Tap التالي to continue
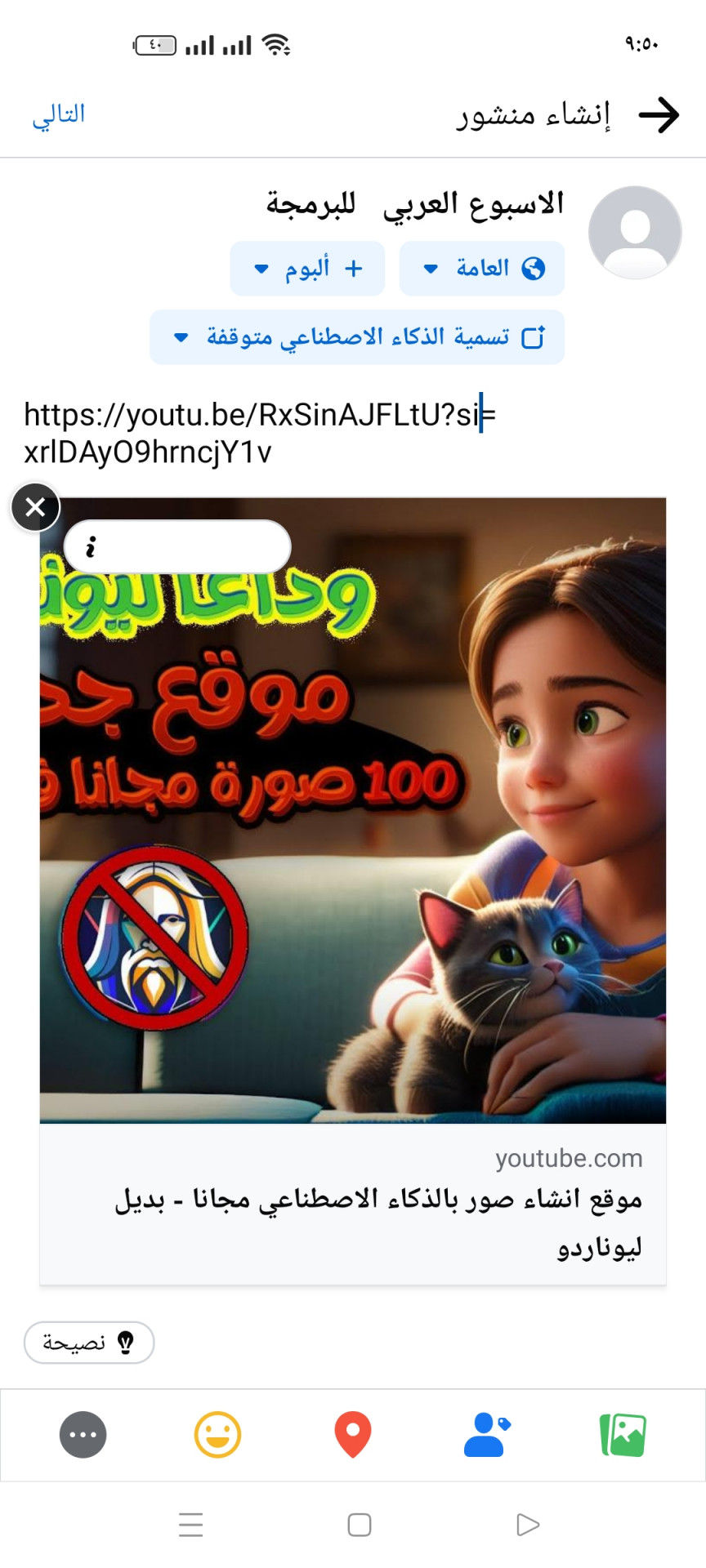 (59, 114)
